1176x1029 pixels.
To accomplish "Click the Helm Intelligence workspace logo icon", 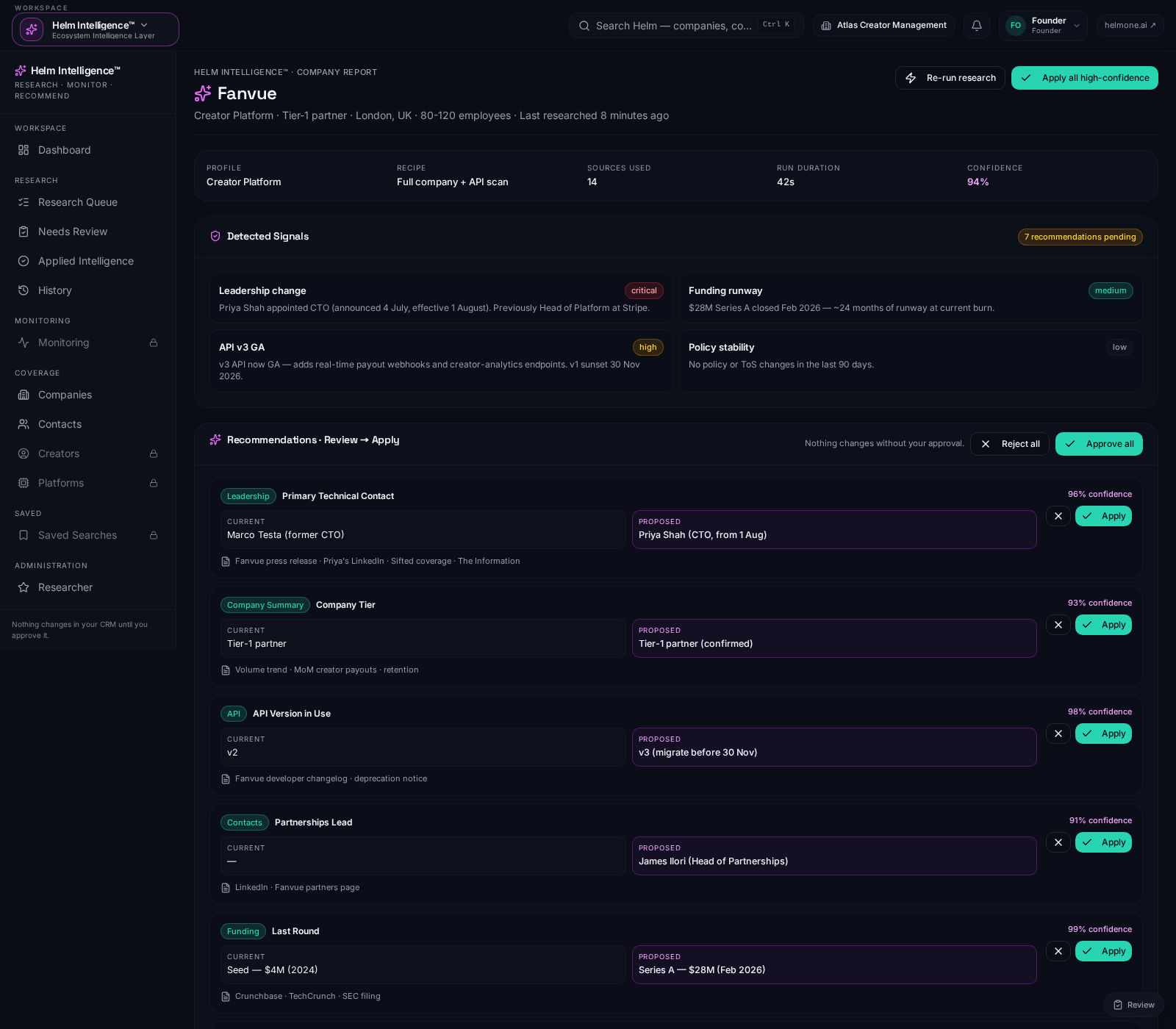I will [32, 29].
